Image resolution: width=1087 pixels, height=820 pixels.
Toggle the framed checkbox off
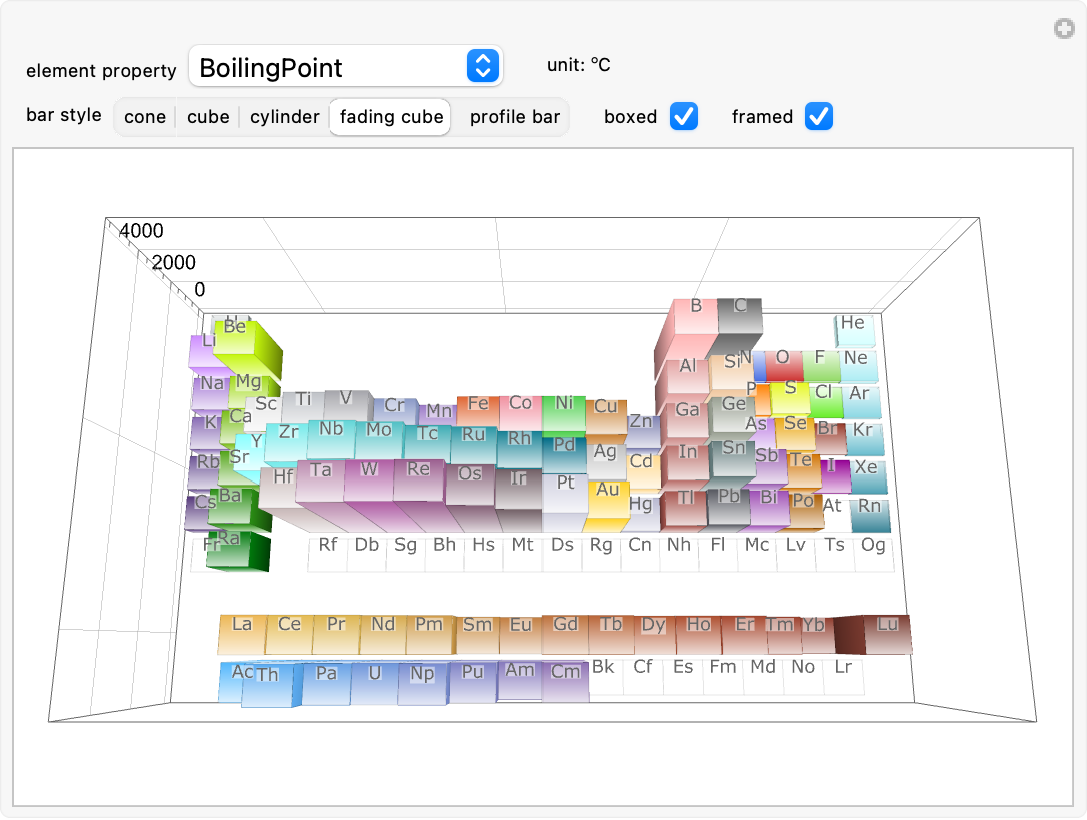tap(819, 116)
